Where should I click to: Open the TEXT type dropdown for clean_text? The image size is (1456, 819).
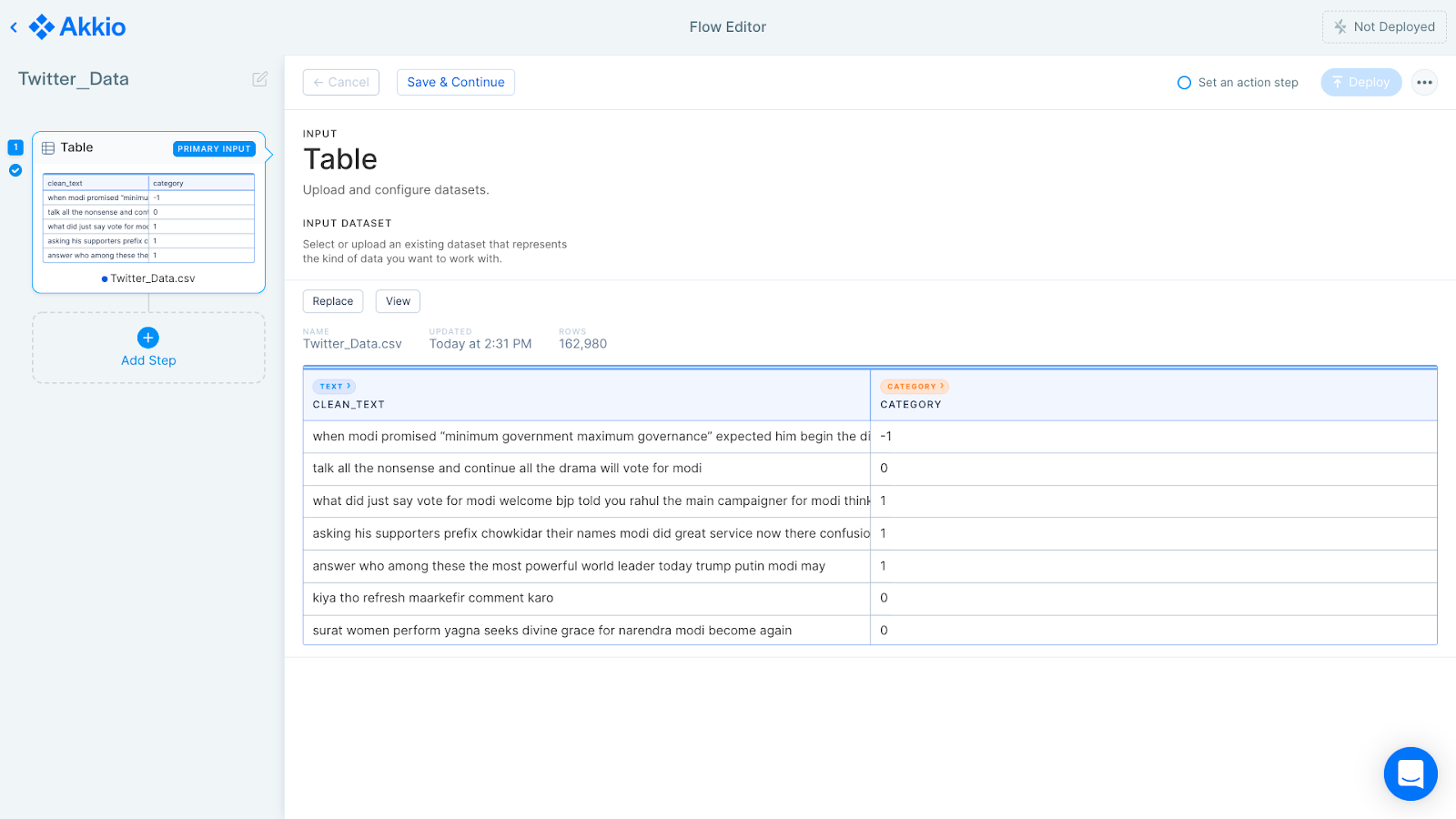334,387
